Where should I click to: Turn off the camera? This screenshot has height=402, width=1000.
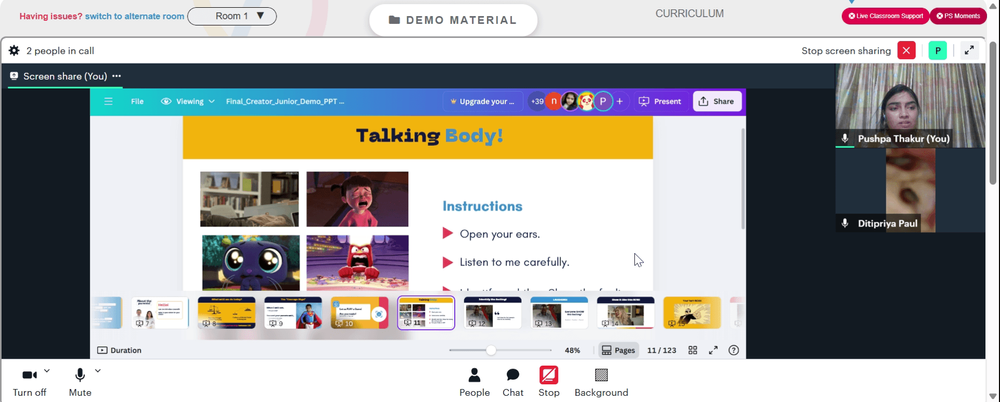pos(30,383)
